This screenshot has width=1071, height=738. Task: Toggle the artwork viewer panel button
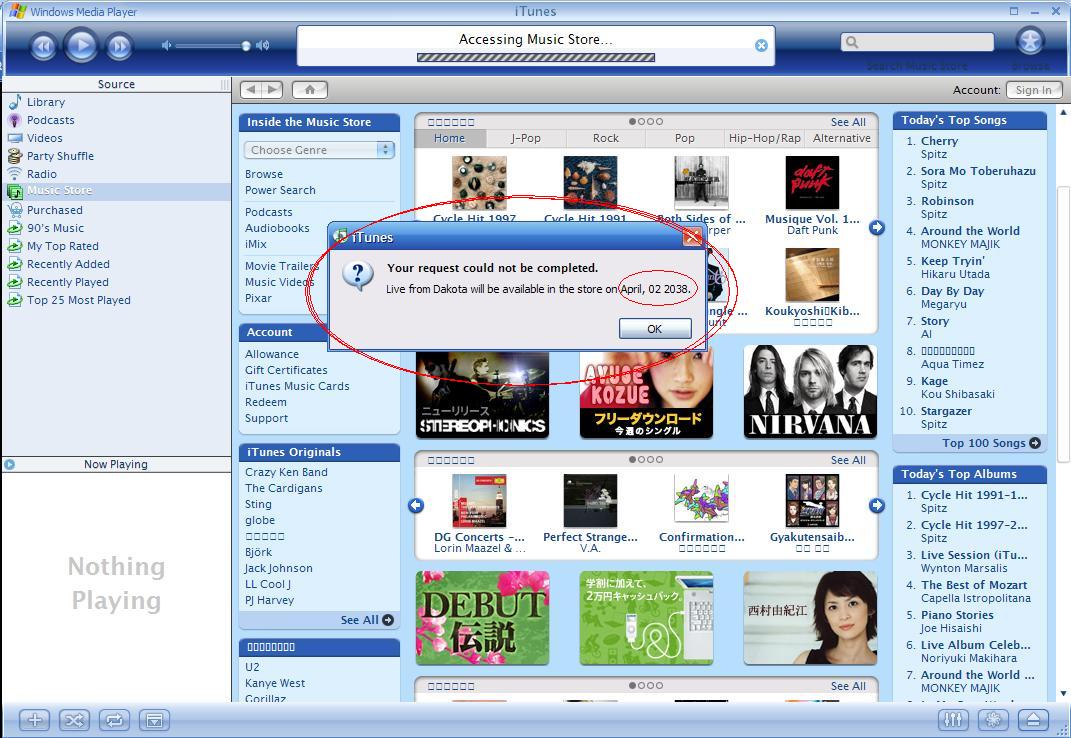pos(153,719)
